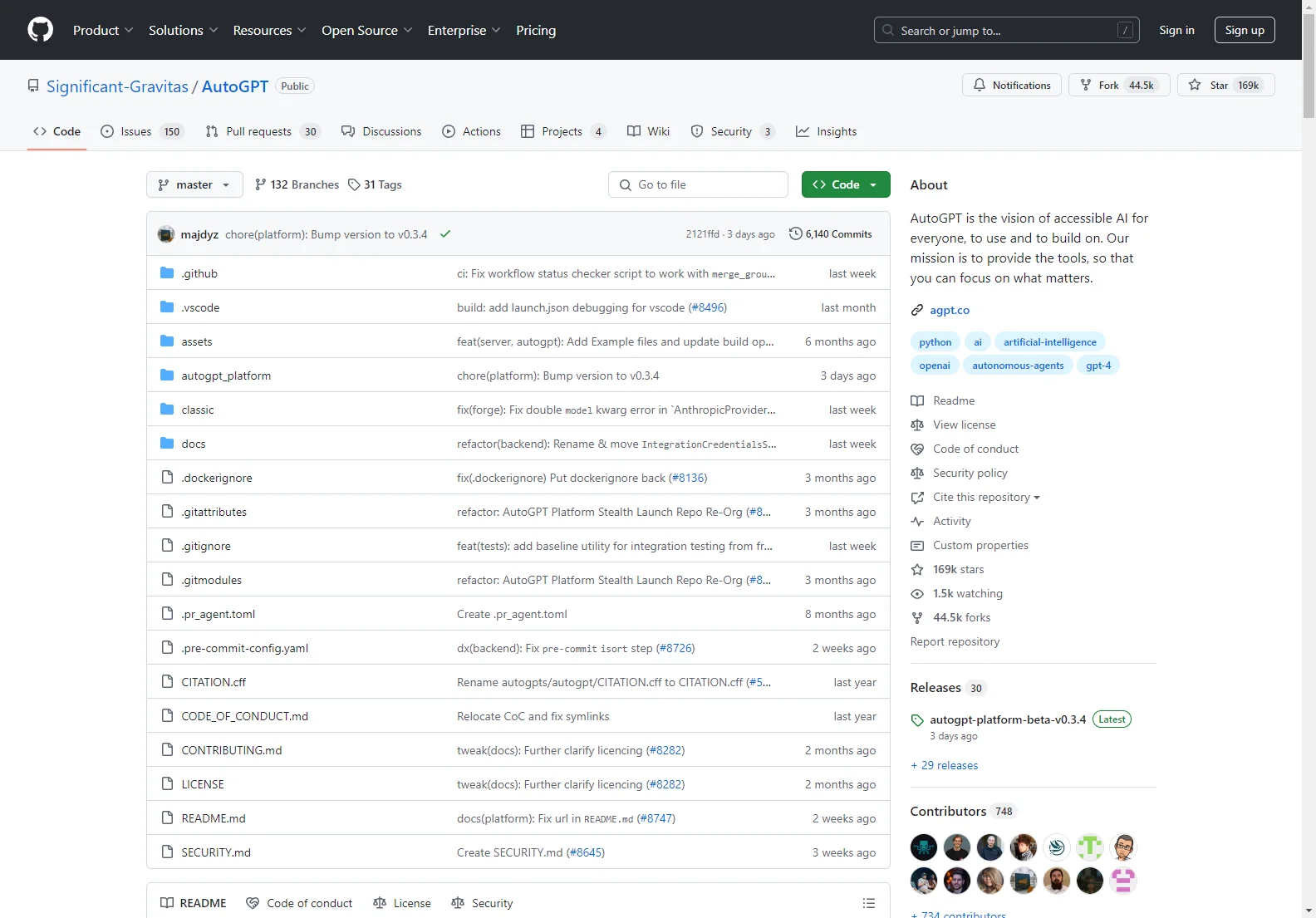Expand the Enterprise menu
This screenshot has height=918, width=1316.
(x=464, y=30)
